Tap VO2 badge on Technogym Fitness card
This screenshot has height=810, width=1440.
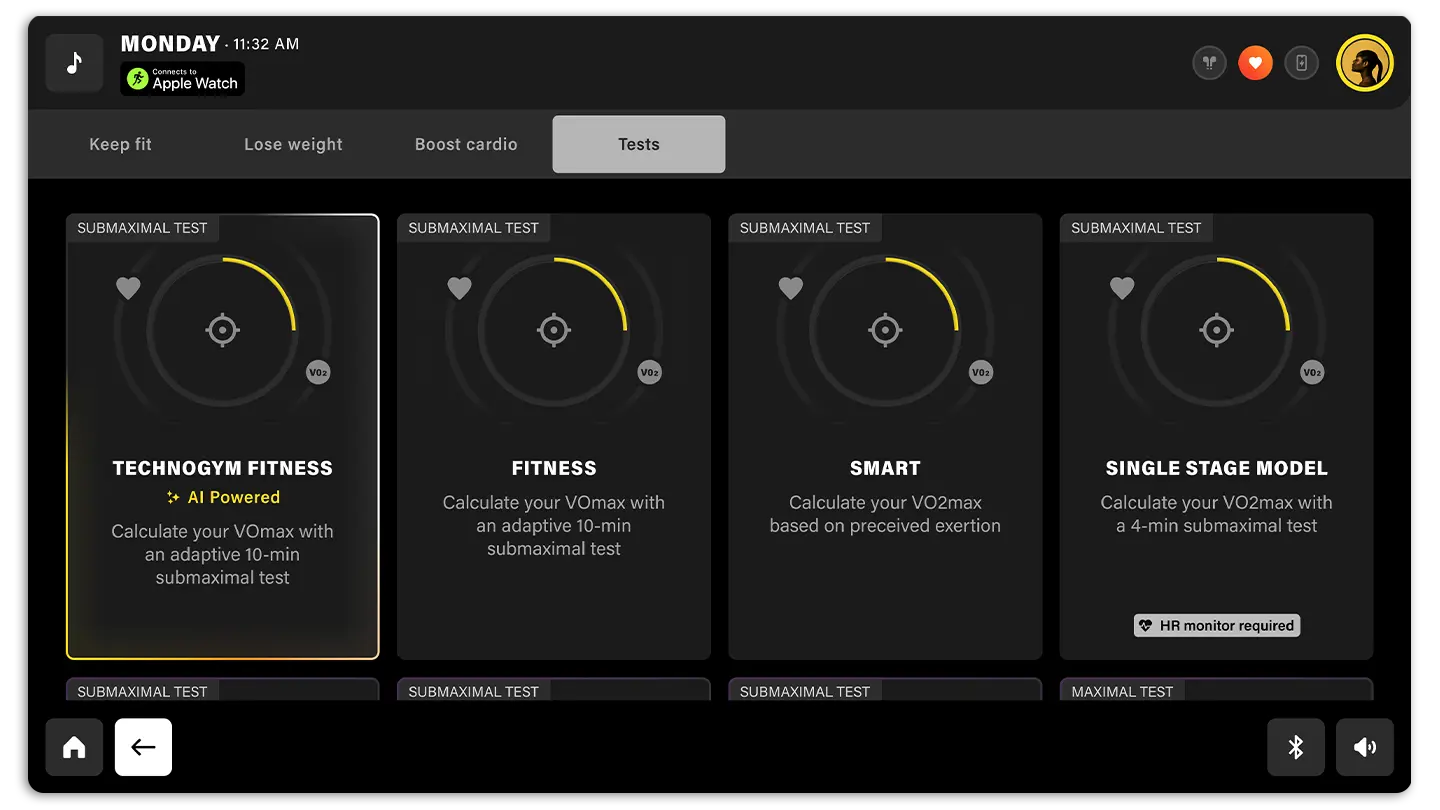tap(318, 373)
